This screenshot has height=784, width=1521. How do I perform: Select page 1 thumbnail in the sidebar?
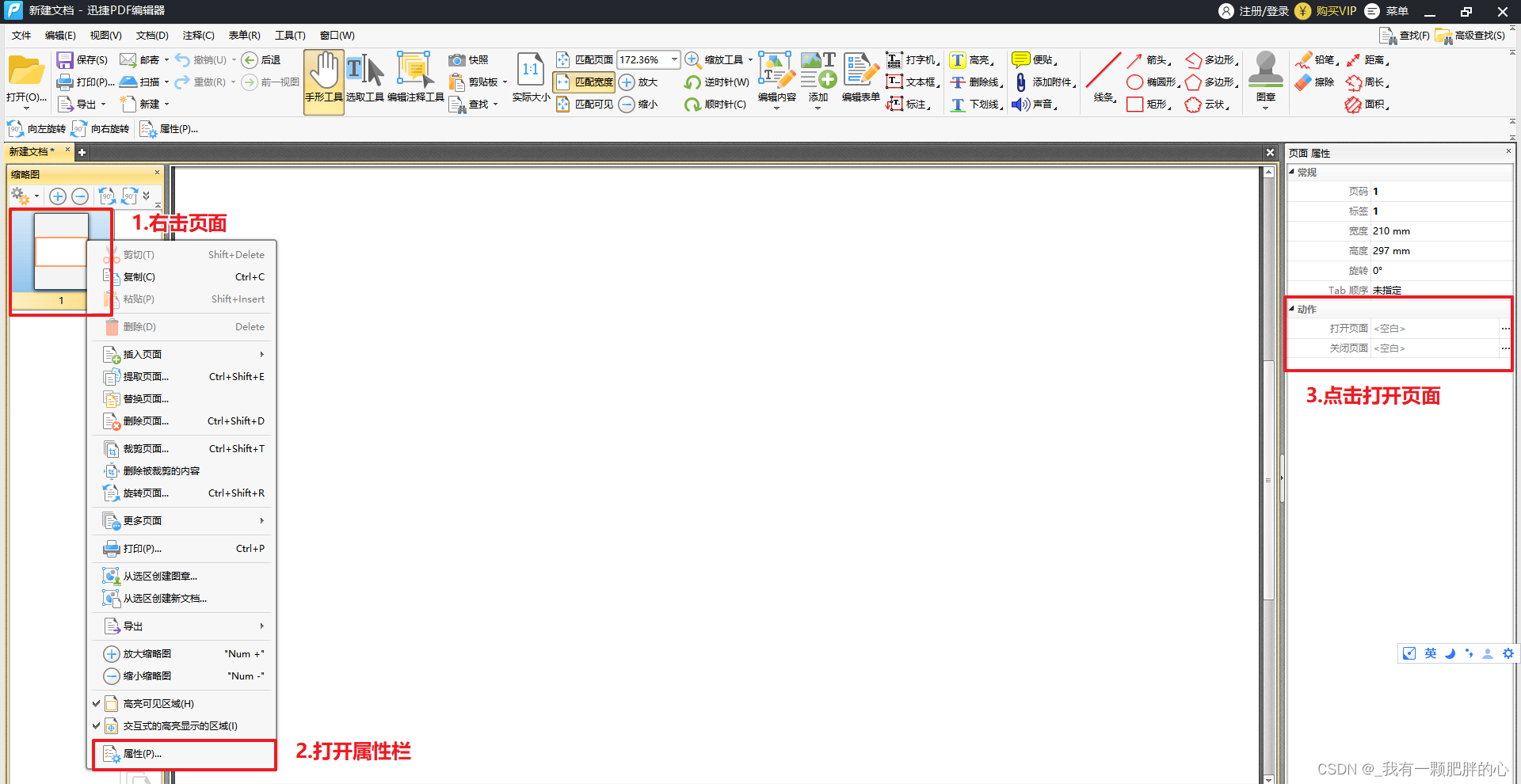[61, 253]
